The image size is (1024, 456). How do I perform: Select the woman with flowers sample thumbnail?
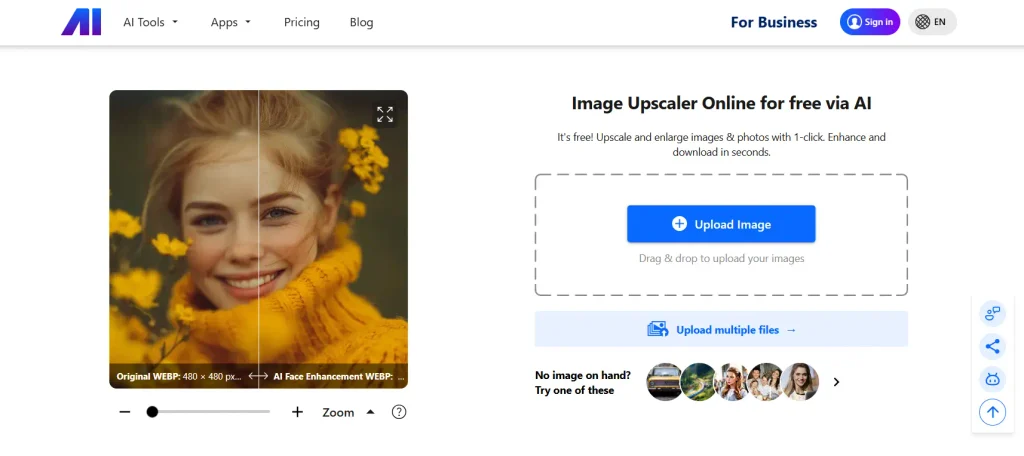731,382
